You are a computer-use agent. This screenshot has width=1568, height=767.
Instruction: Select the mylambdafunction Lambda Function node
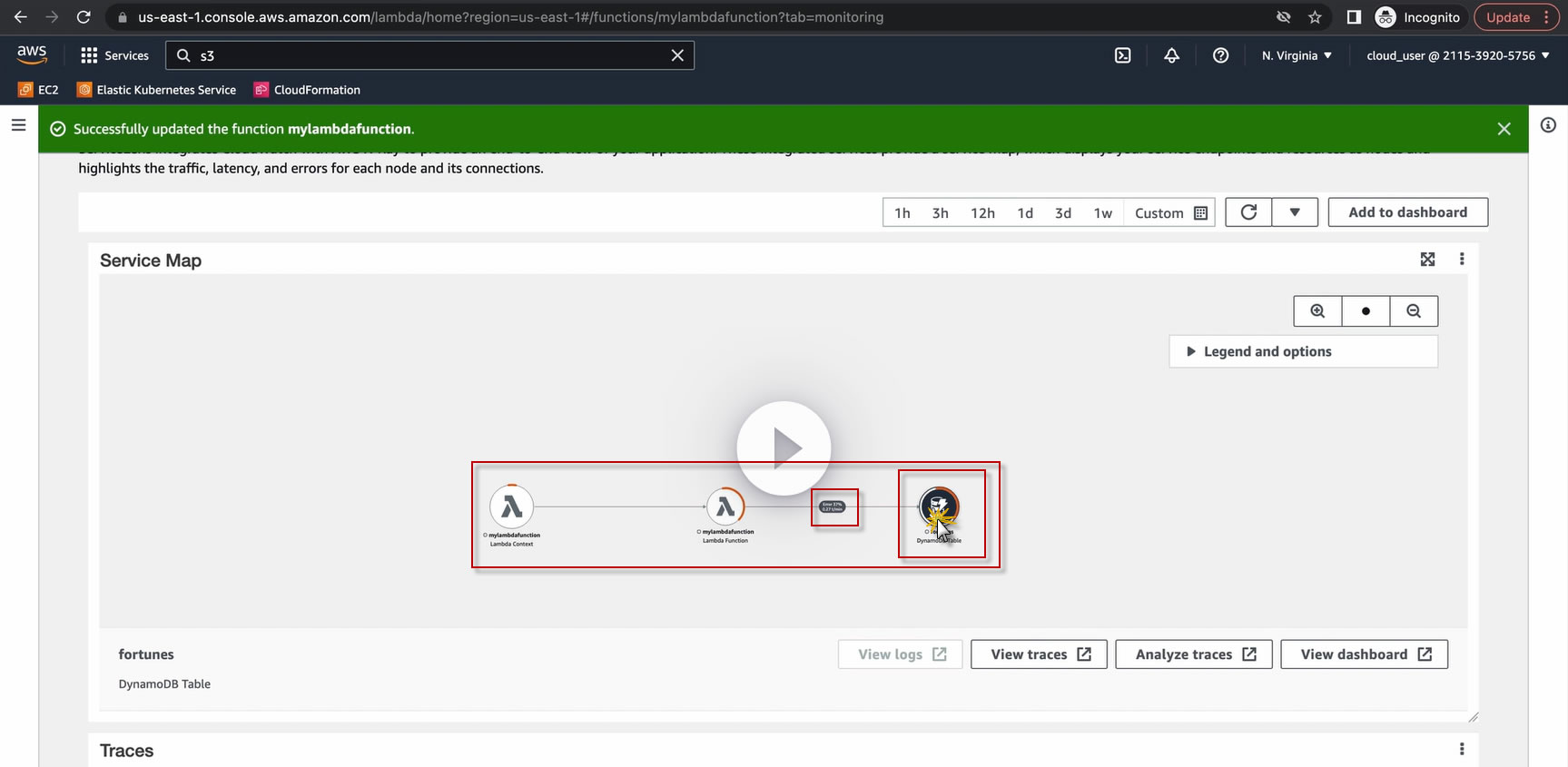coord(725,506)
